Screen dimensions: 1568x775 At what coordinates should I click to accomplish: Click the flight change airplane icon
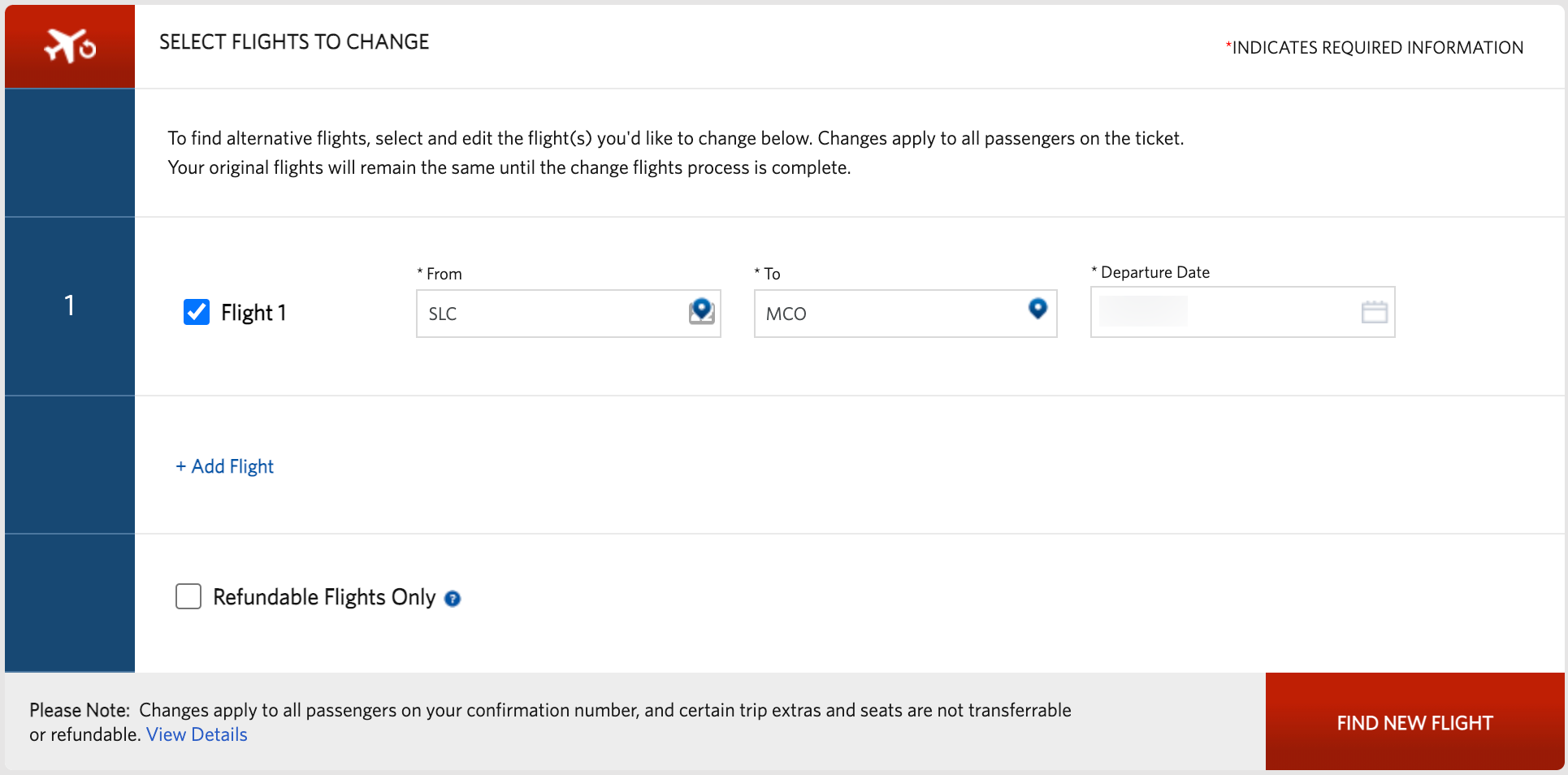click(x=69, y=45)
